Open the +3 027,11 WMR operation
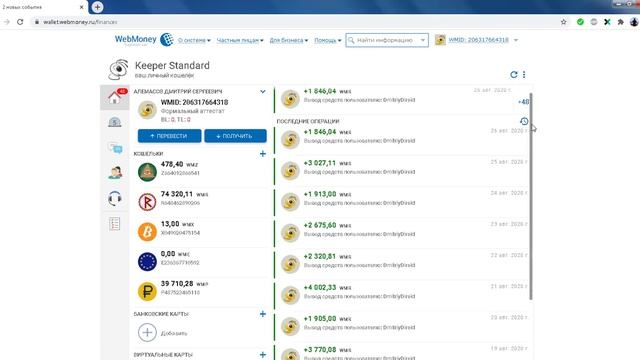Screen dimensions: 640x360 [402, 171]
